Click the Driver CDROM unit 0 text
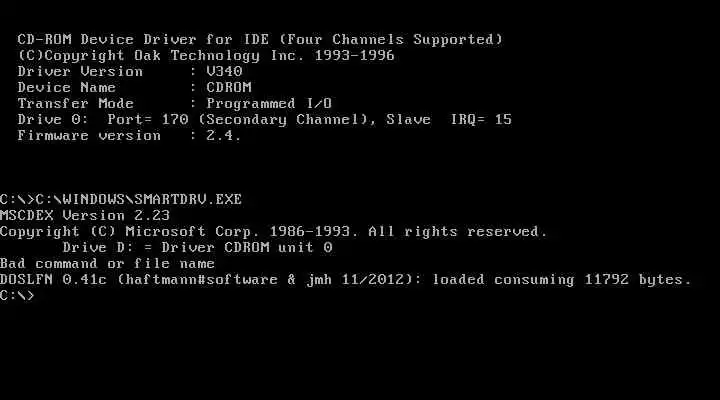 click(247, 248)
